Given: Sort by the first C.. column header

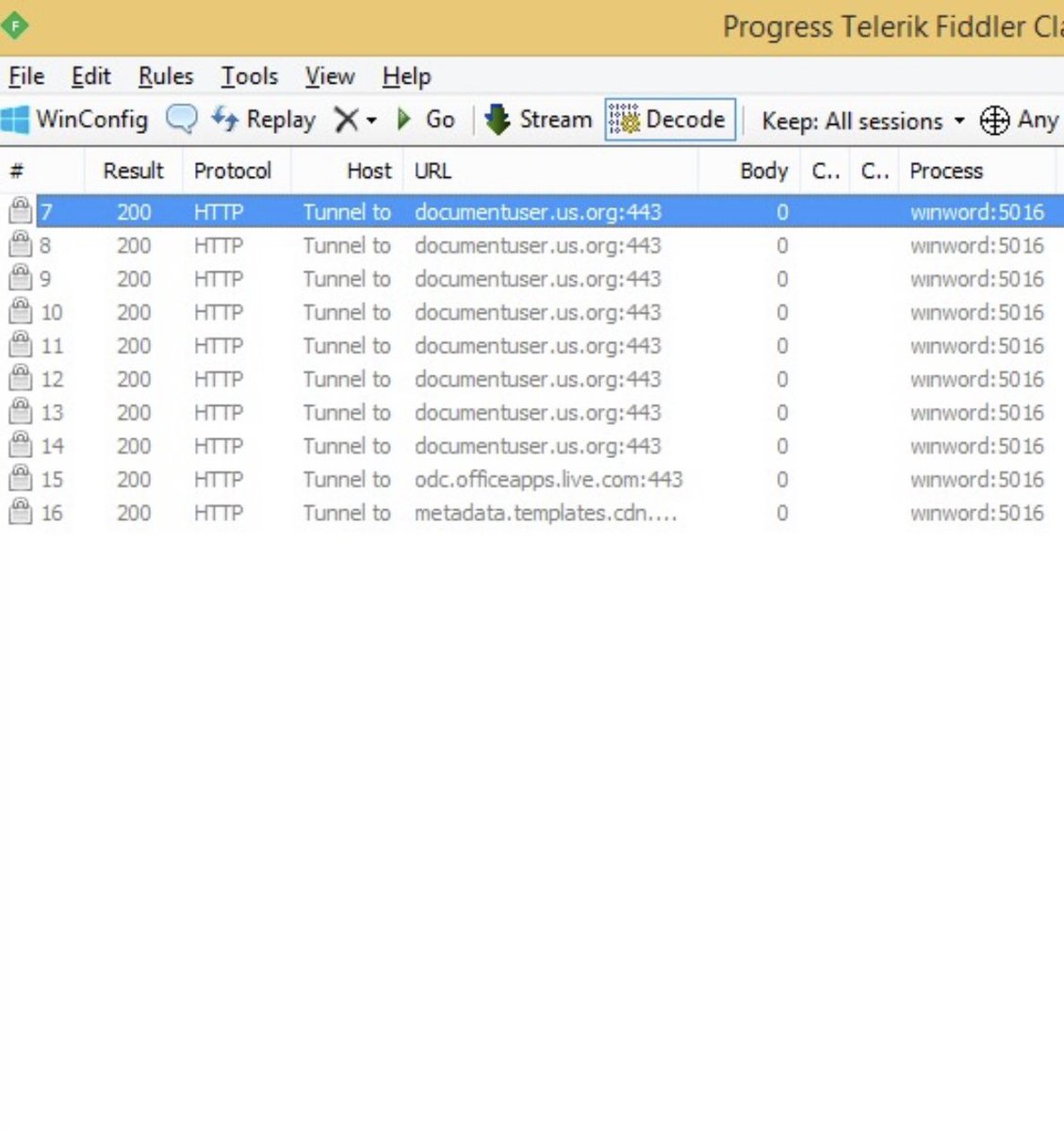Looking at the screenshot, I should 826,172.
